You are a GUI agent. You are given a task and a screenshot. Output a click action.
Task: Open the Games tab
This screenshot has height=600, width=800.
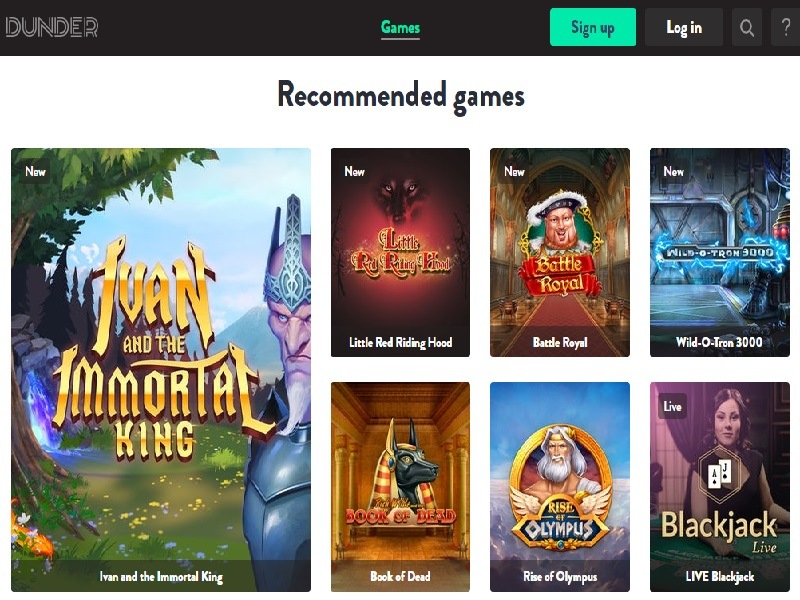(401, 28)
